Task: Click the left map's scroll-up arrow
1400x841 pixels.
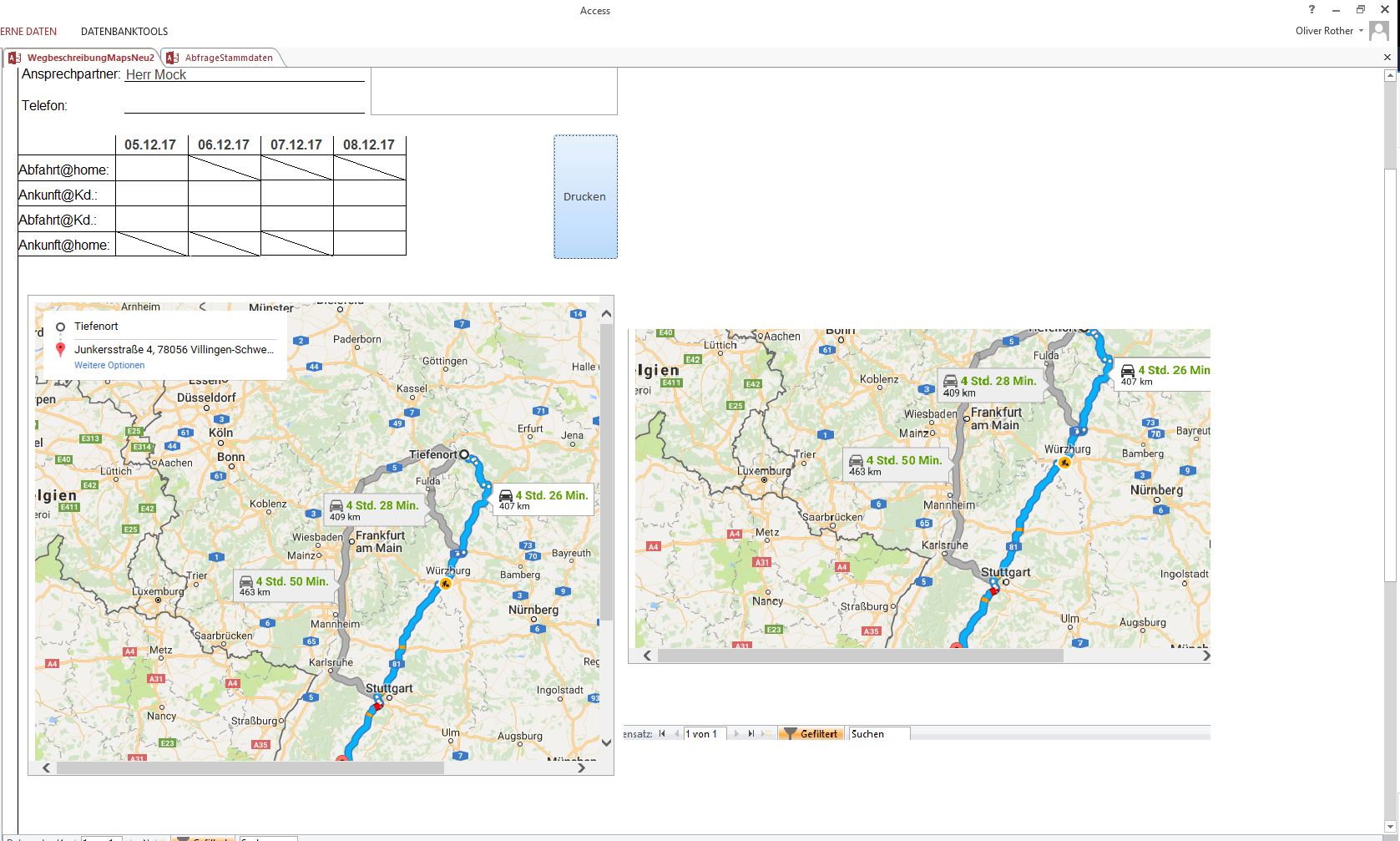Action: (x=606, y=314)
